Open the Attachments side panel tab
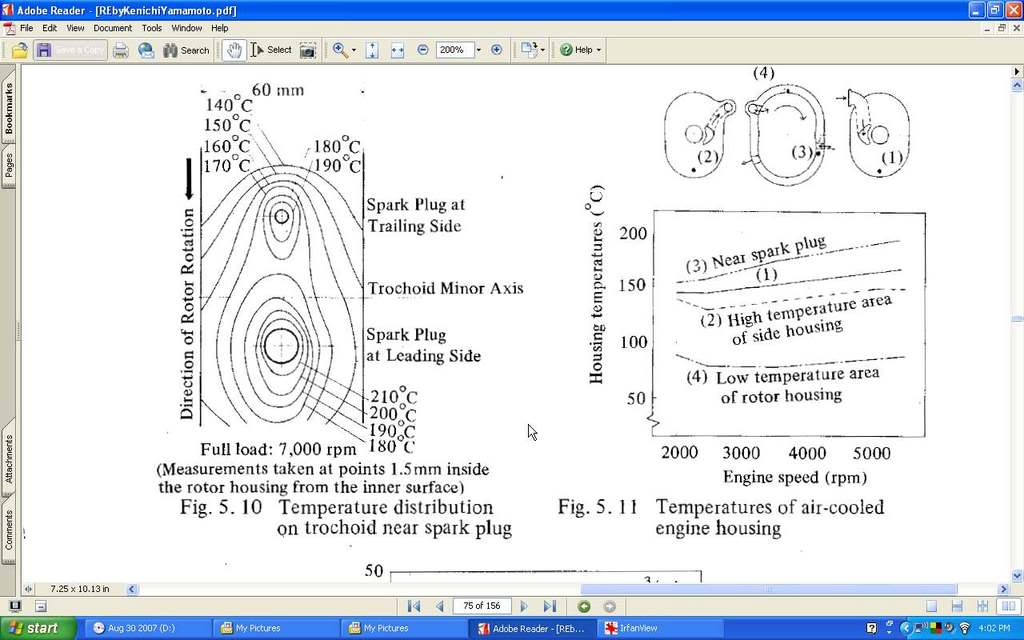Viewport: 1024px width, 640px height. [x=8, y=458]
